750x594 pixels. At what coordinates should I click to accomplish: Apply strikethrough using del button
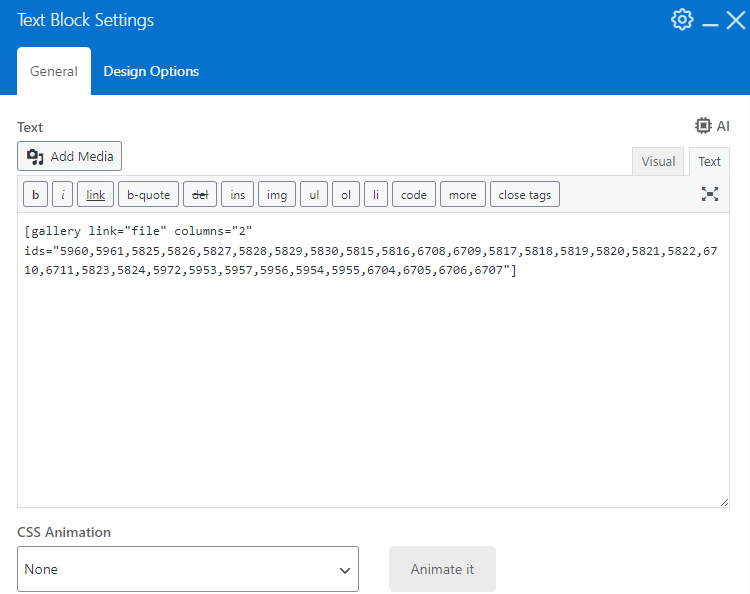point(200,195)
